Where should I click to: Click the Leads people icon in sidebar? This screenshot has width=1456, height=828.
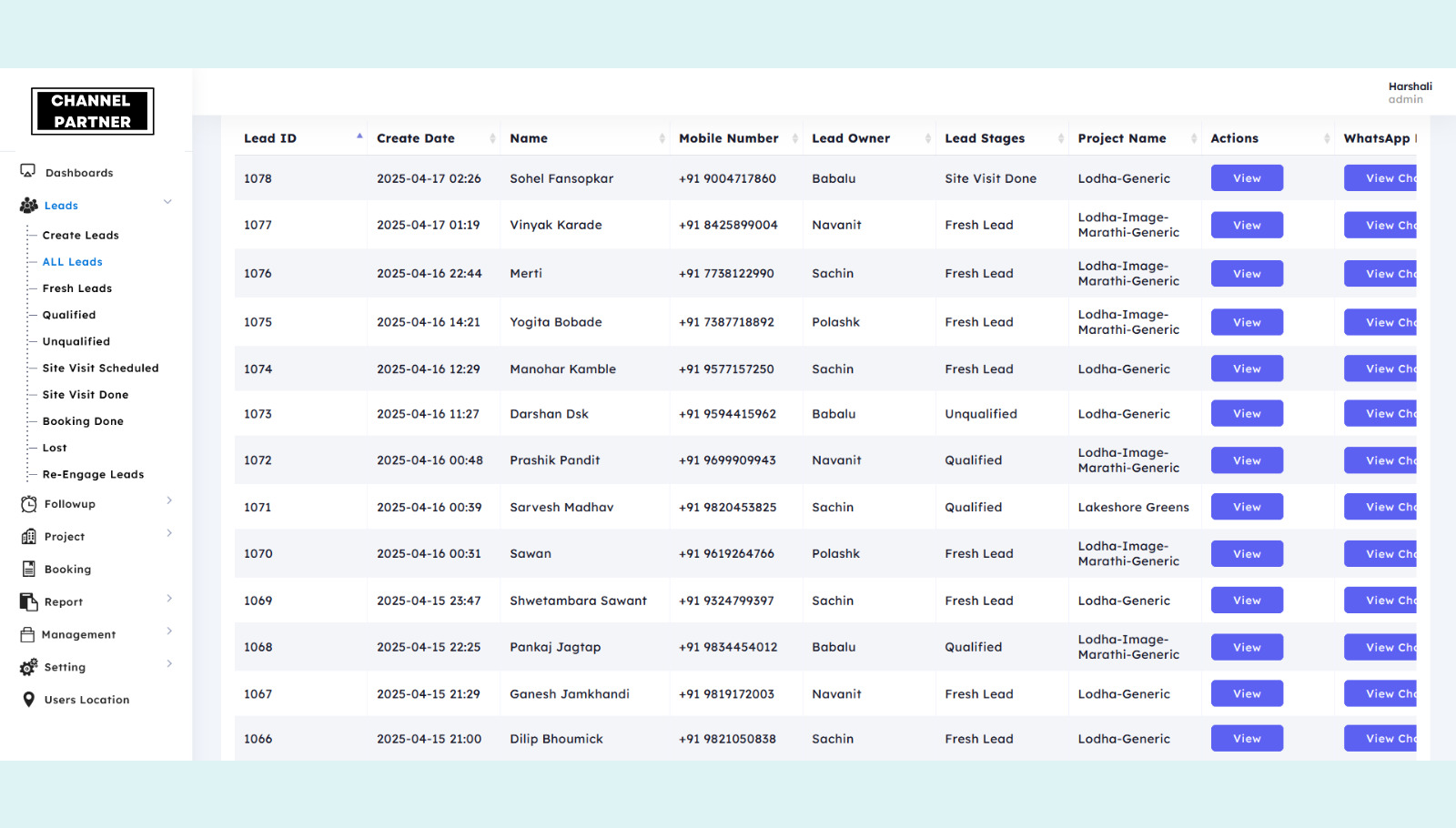(28, 206)
